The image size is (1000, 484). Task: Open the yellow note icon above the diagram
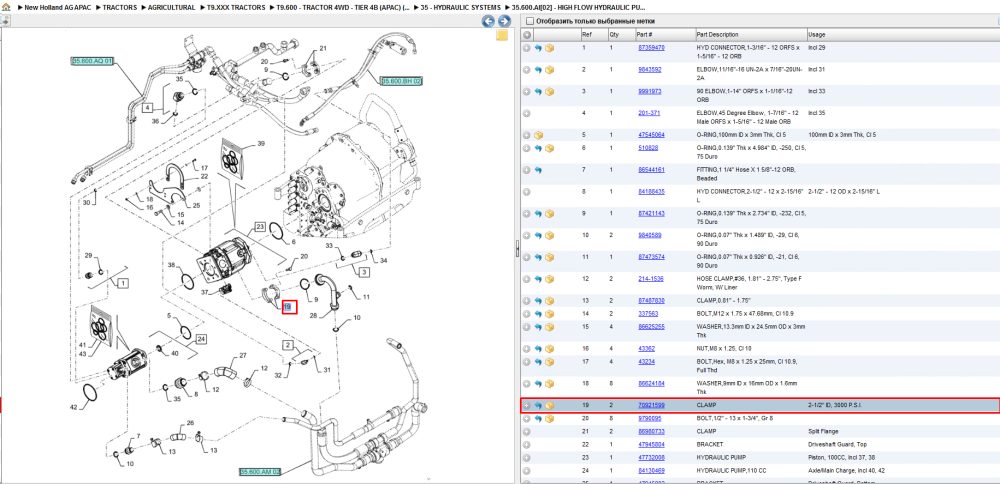pyautogui.click(x=503, y=34)
